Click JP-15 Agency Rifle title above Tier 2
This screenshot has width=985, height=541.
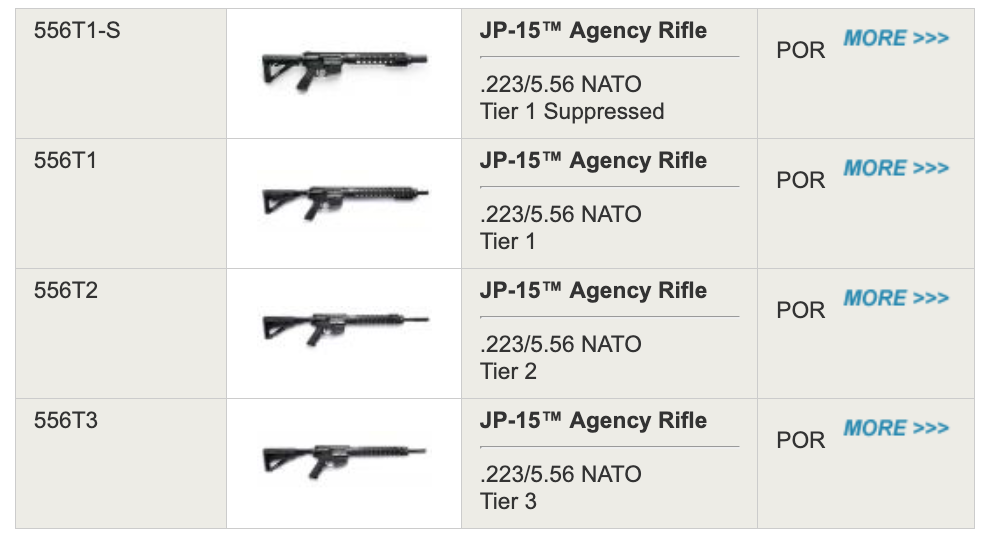pyautogui.click(x=593, y=290)
